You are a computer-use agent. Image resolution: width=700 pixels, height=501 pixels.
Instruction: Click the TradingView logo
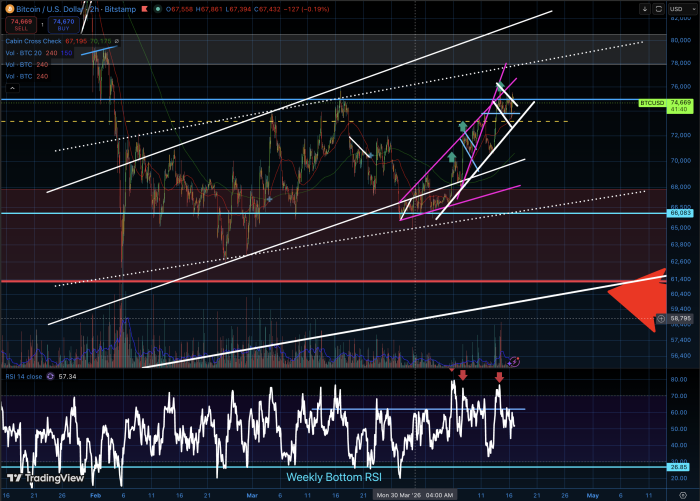point(32,479)
